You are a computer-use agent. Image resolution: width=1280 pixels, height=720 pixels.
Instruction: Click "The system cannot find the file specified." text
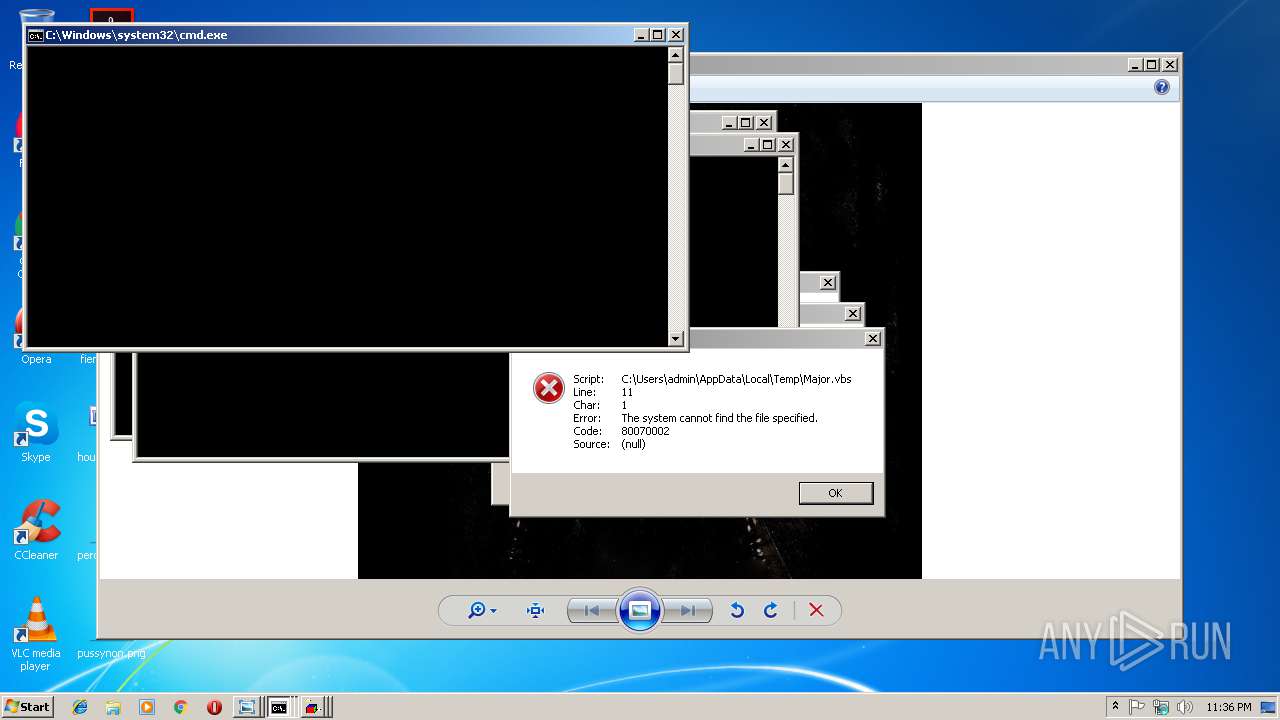click(719, 418)
